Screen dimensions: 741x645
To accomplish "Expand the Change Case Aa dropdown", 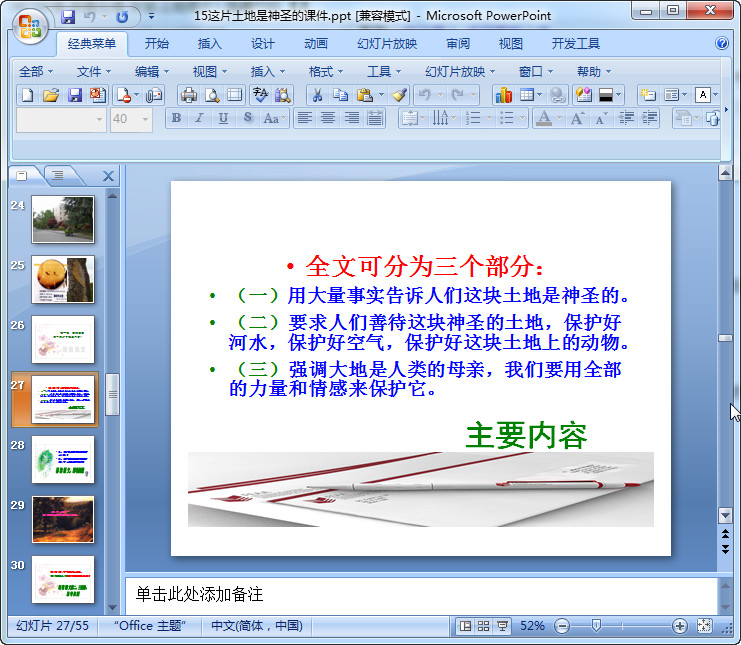I will tap(284, 118).
